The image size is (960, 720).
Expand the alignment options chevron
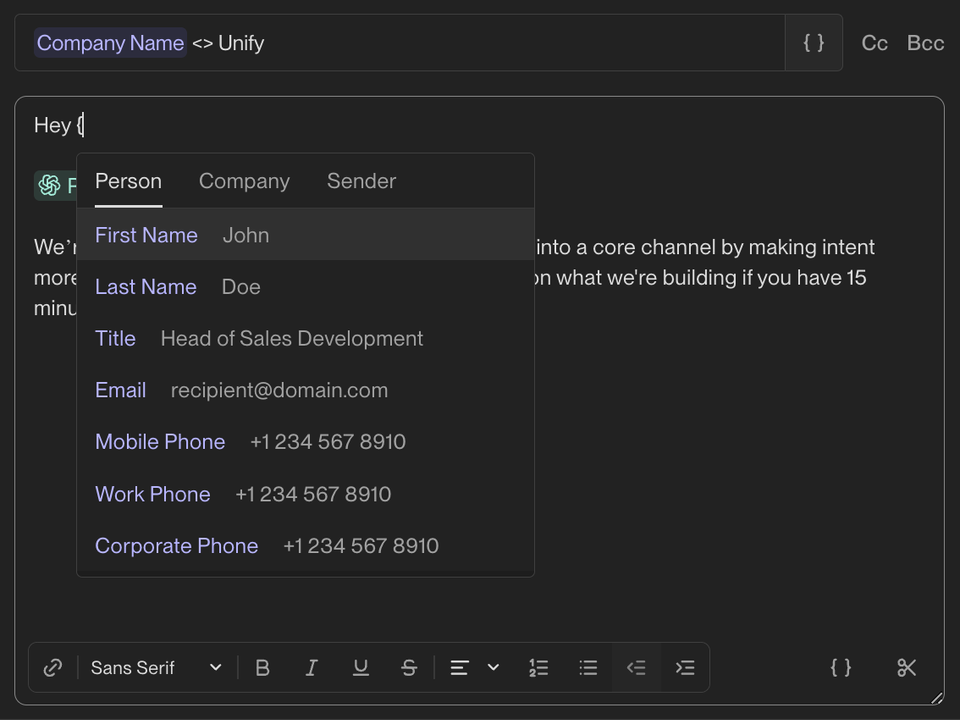[x=493, y=667]
